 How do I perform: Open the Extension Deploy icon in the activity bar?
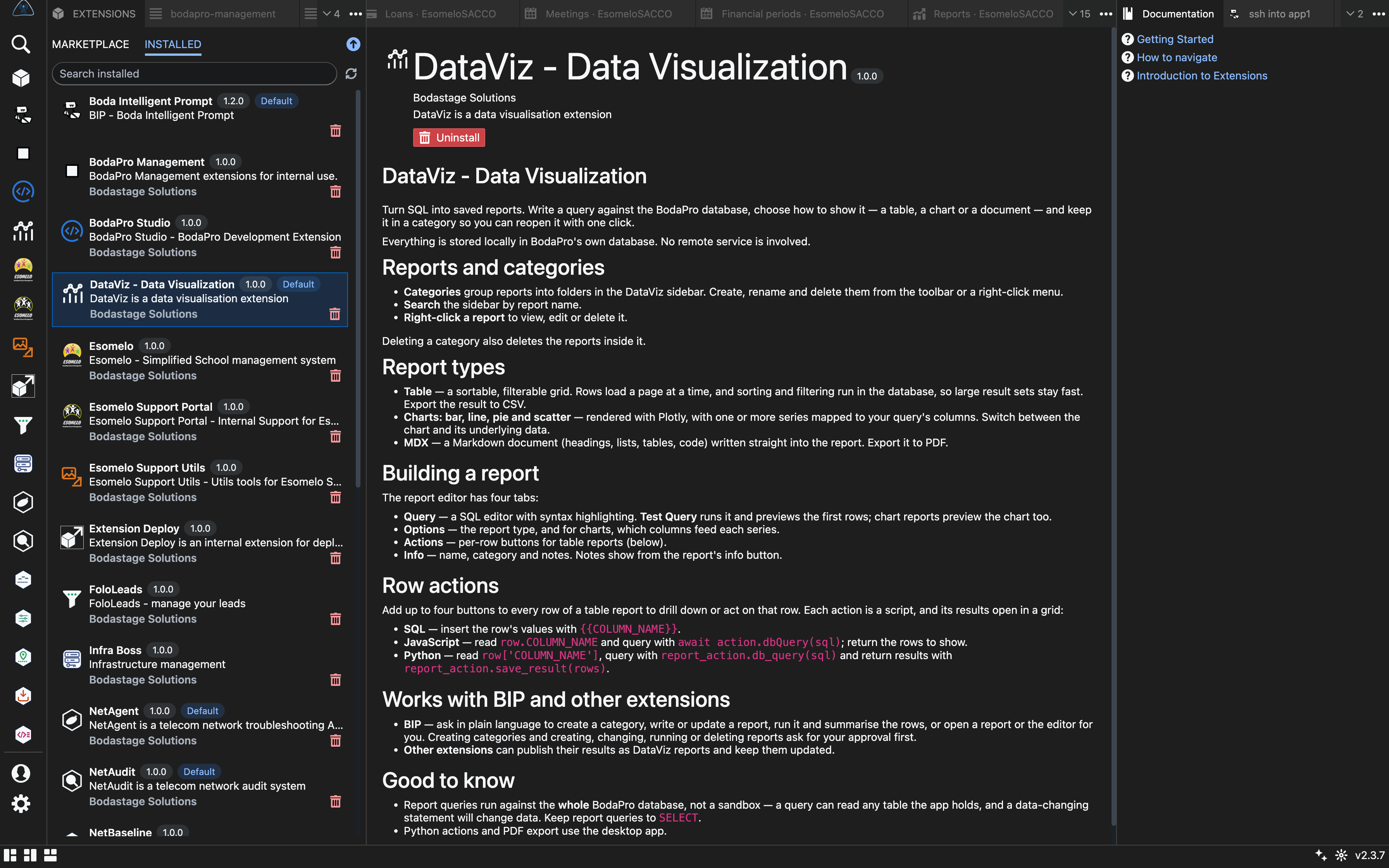click(x=23, y=386)
